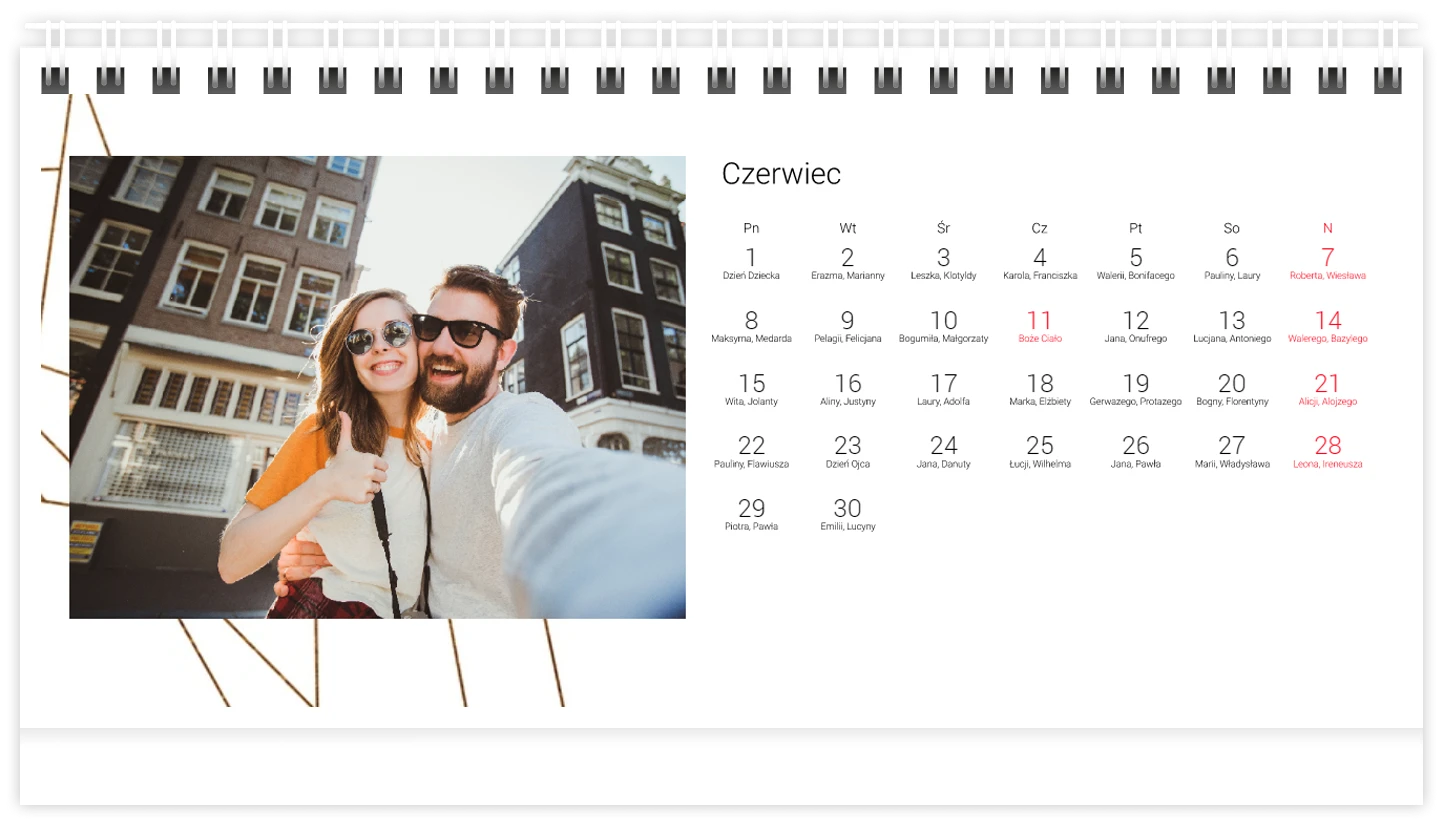Click the So Saturday header
Viewport: 1443px width, 825px height.
[x=1231, y=229]
